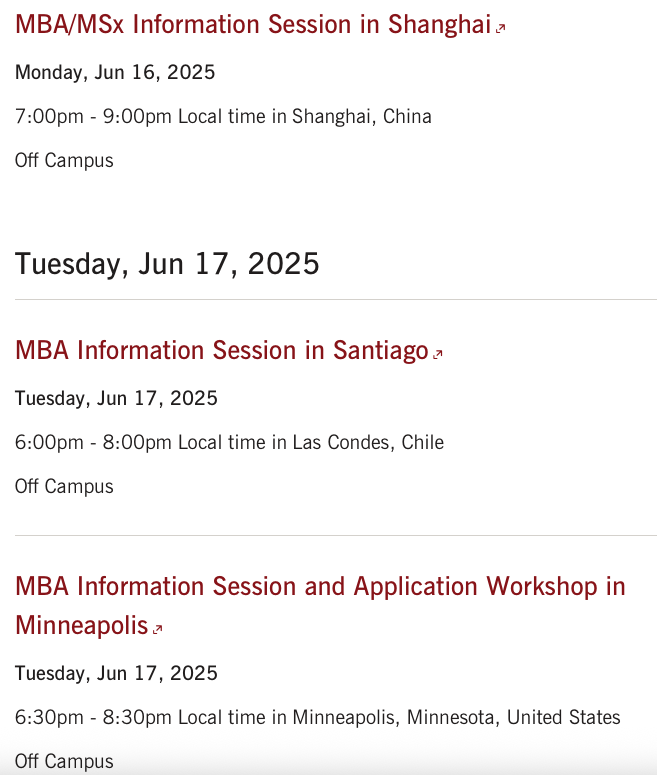Click the Las Condes, Chile location text
This screenshot has width=657, height=775.
click(368, 442)
